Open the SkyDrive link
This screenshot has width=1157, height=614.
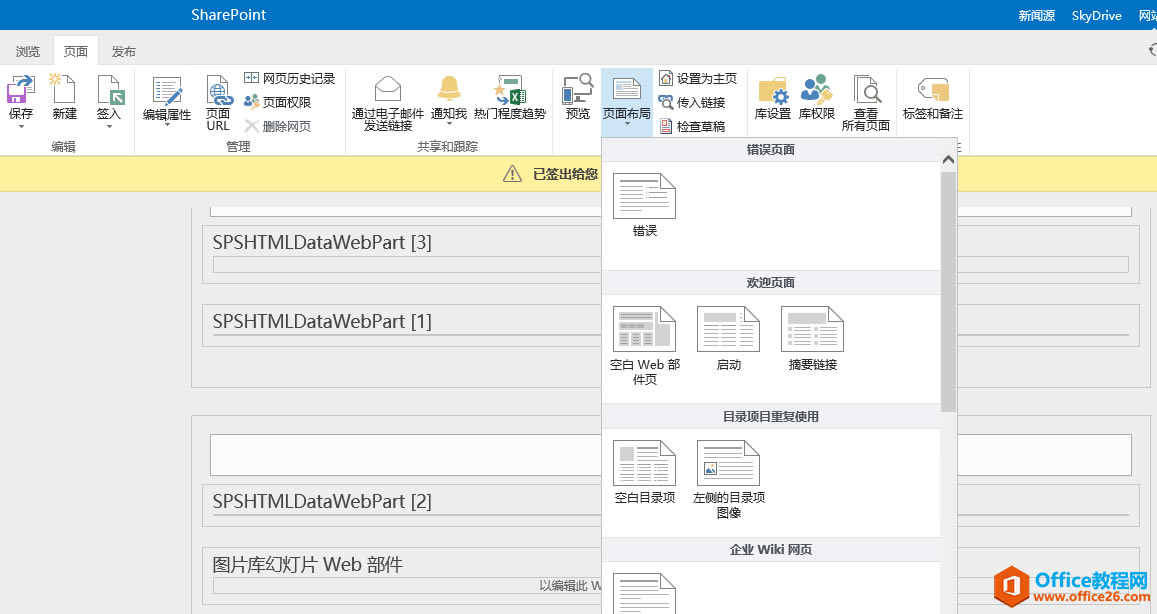coord(1096,15)
